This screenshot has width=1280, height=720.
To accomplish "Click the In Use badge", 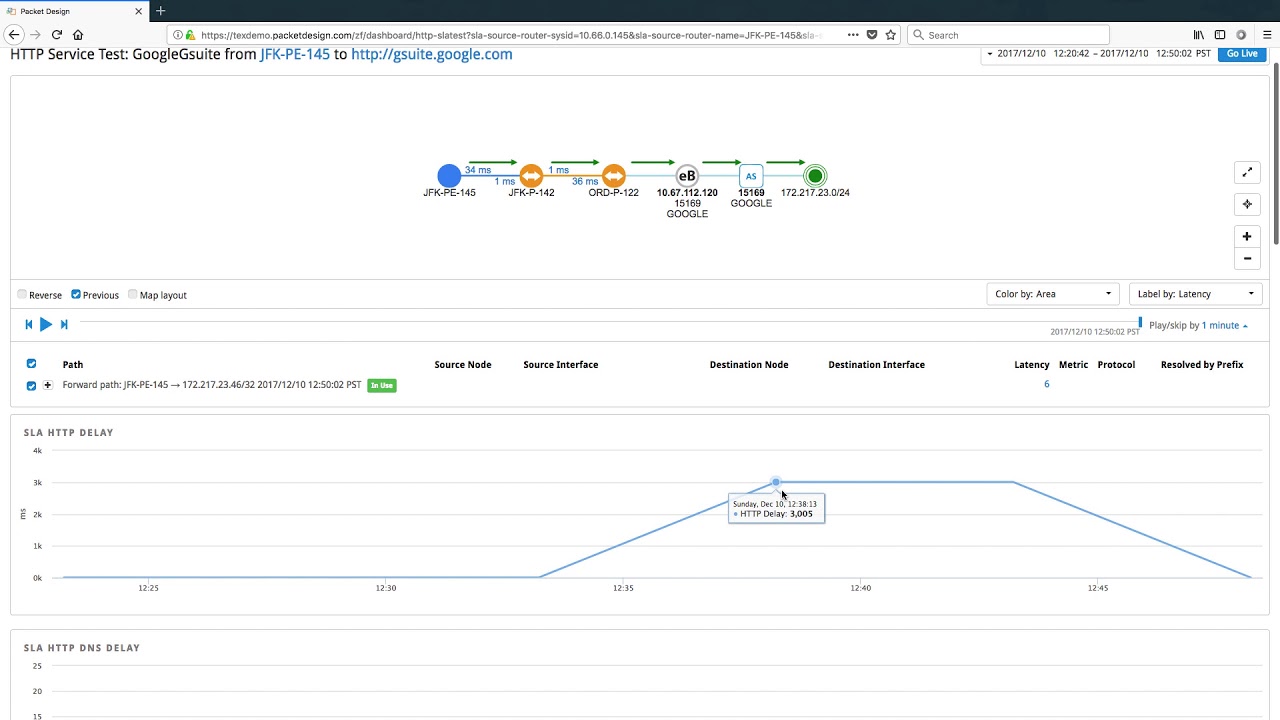I will click(x=382, y=385).
